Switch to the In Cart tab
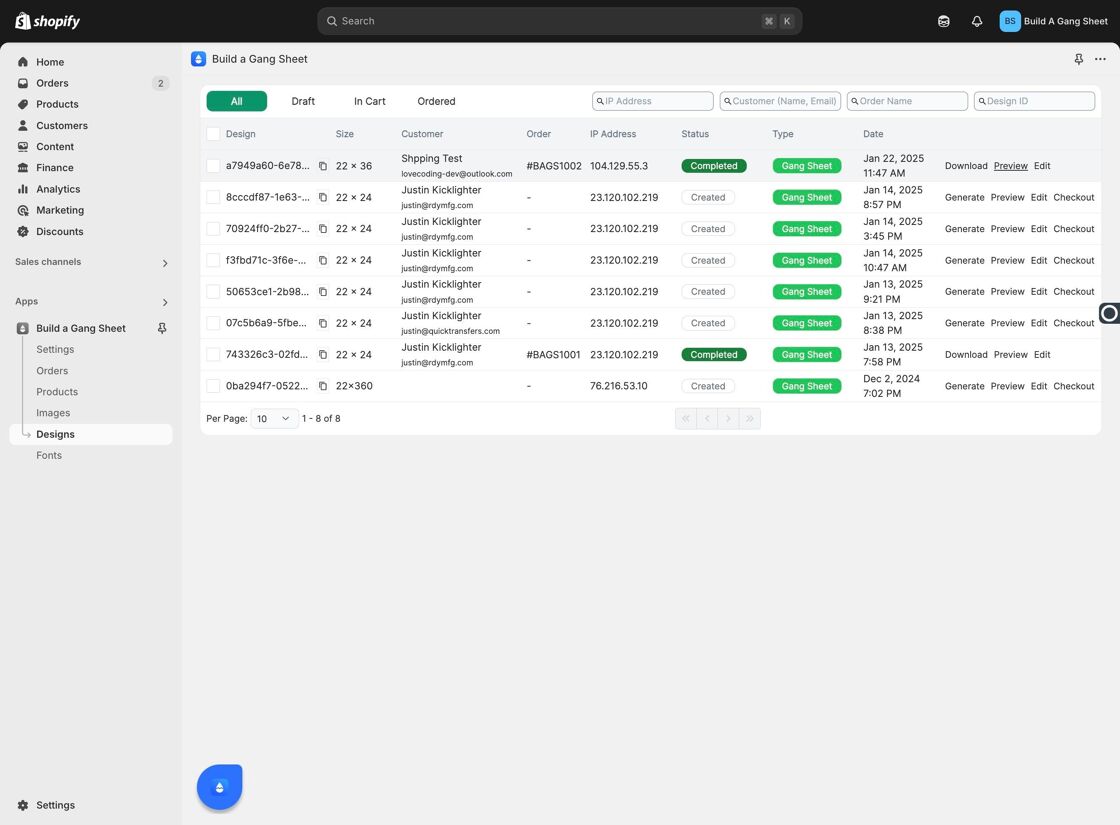1120x825 pixels. [x=369, y=101]
